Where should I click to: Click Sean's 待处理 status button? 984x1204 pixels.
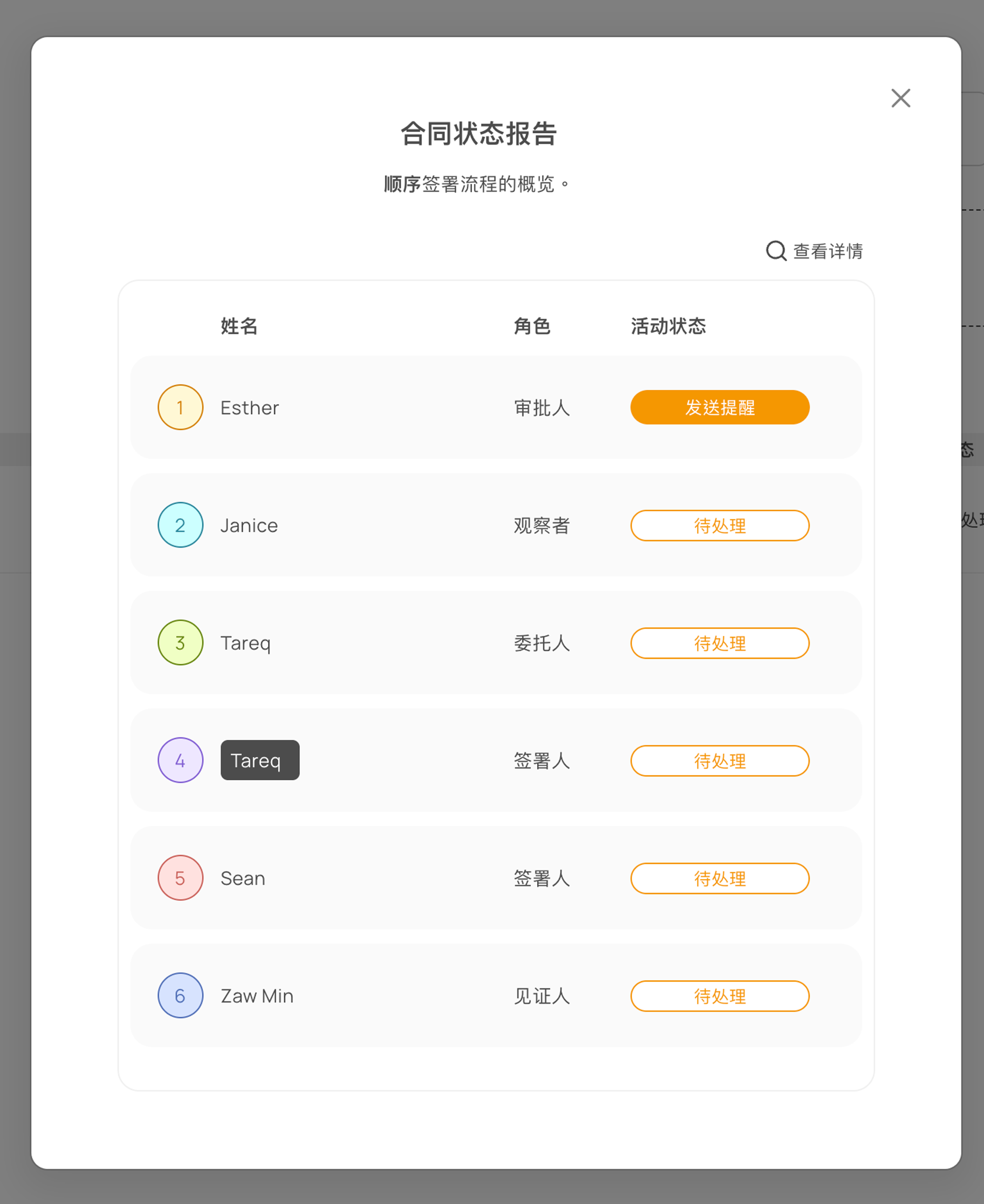(x=720, y=878)
